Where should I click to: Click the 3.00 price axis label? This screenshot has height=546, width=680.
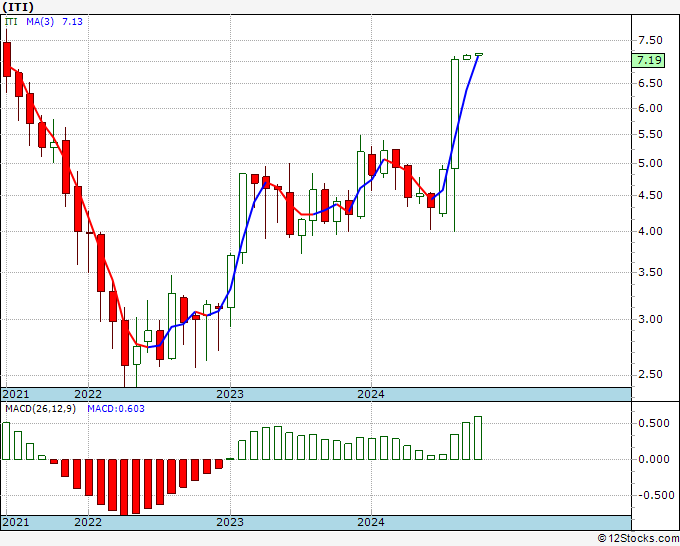pos(650,320)
